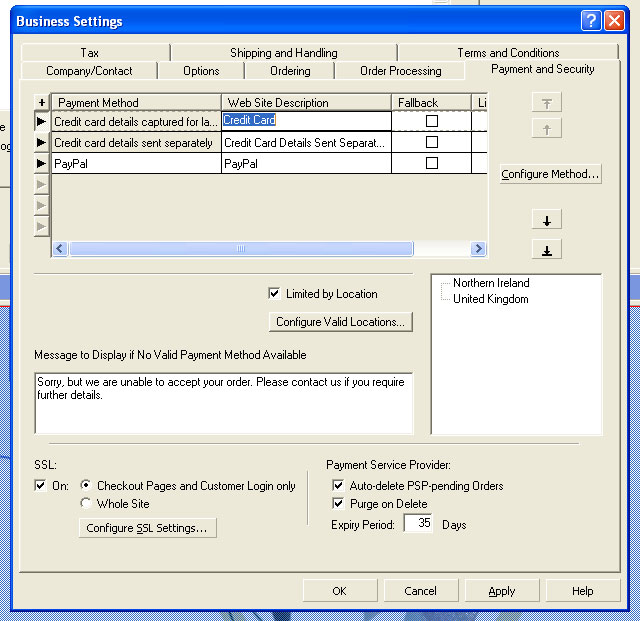
Task: Select the Whole Site radio option
Action: [x=86, y=504]
